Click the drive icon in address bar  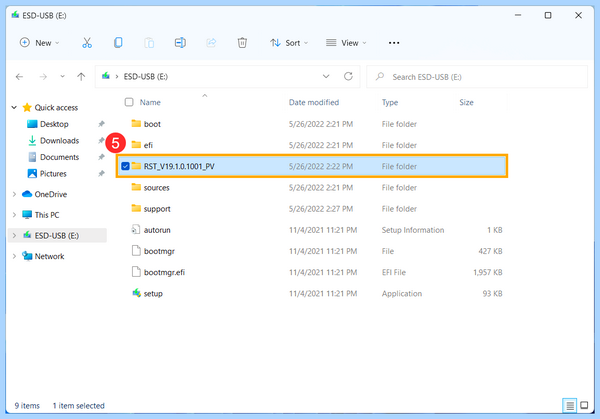(106, 76)
